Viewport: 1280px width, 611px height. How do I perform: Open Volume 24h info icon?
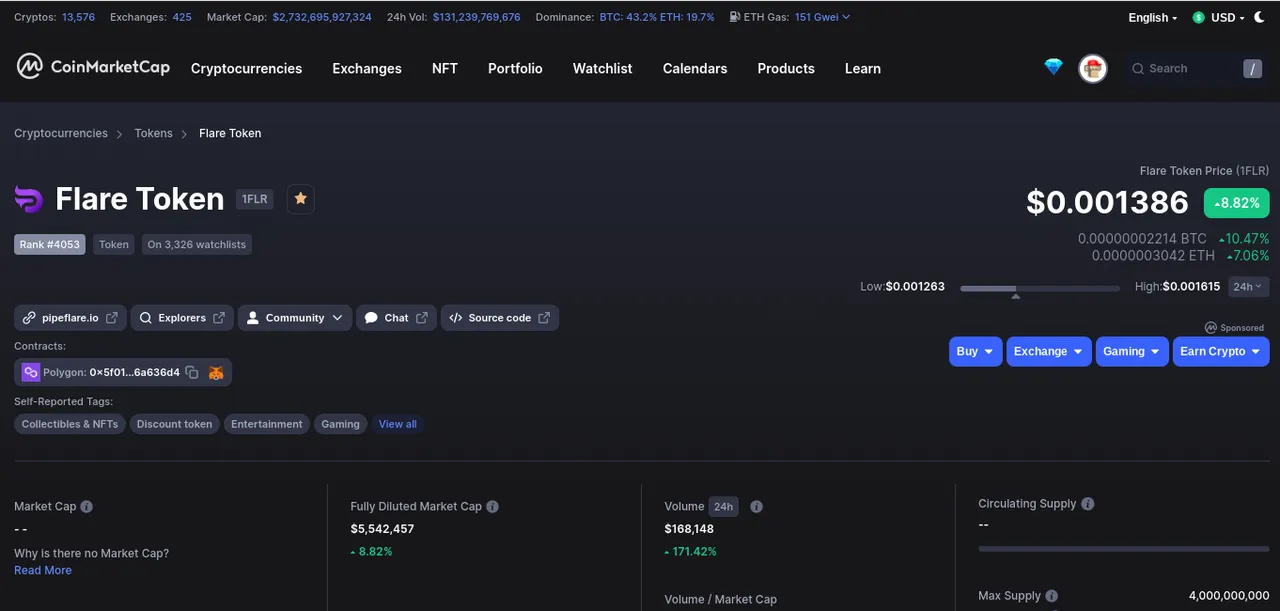tap(757, 507)
